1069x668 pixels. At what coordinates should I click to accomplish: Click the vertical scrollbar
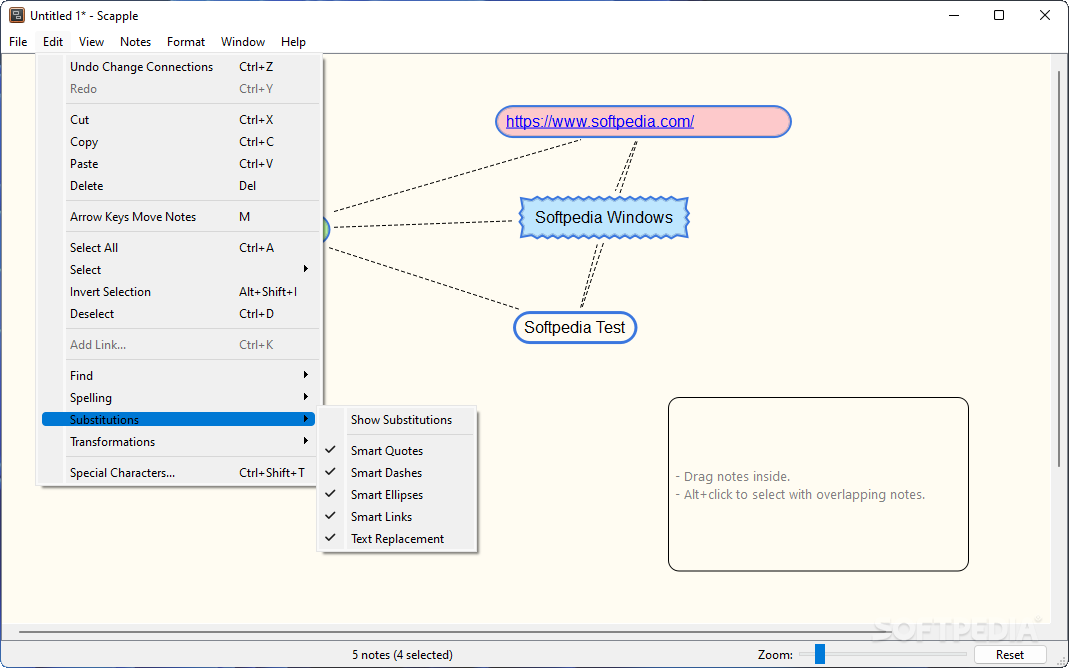pyautogui.click(x=1058, y=269)
